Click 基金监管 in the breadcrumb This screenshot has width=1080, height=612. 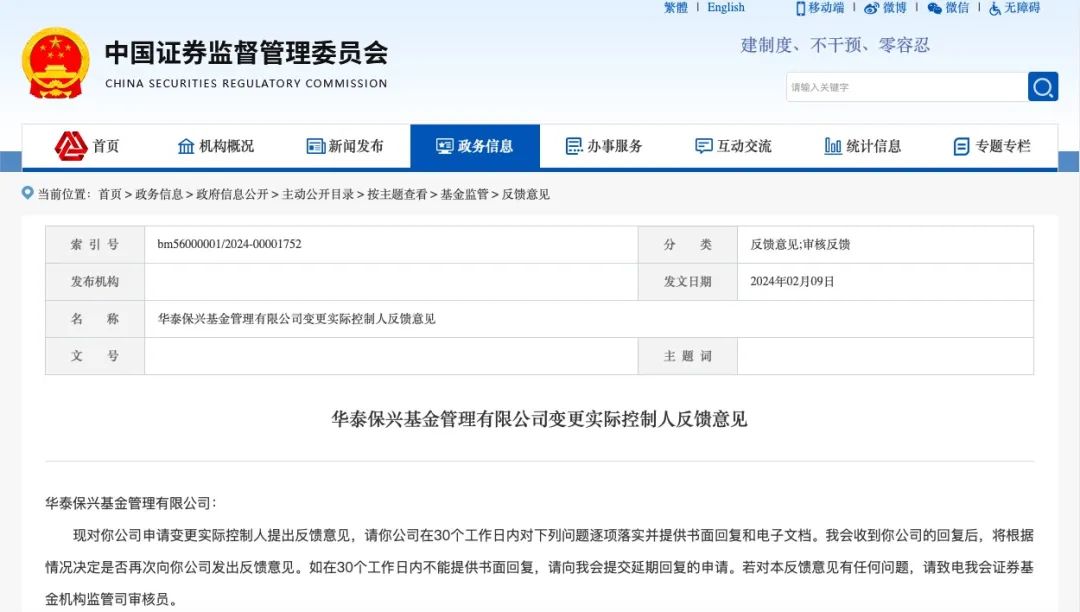point(464,194)
